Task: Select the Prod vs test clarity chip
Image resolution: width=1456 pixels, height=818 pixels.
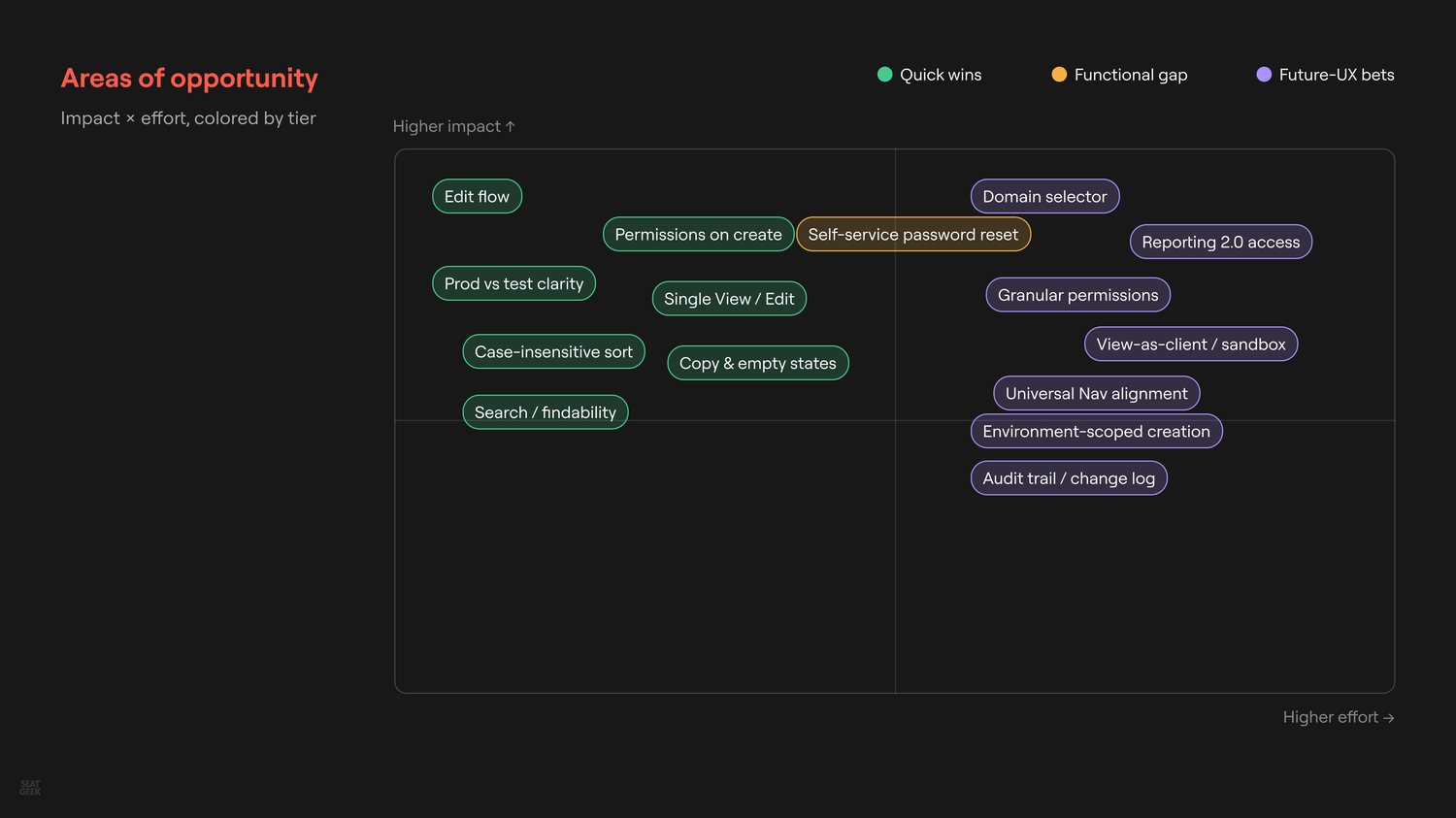Action: click(x=513, y=284)
